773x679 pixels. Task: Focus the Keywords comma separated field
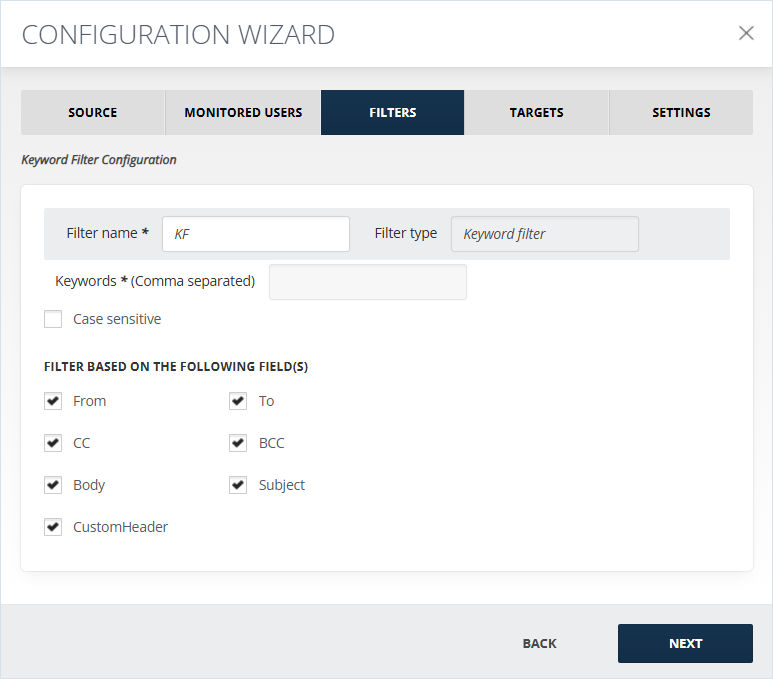pos(368,282)
